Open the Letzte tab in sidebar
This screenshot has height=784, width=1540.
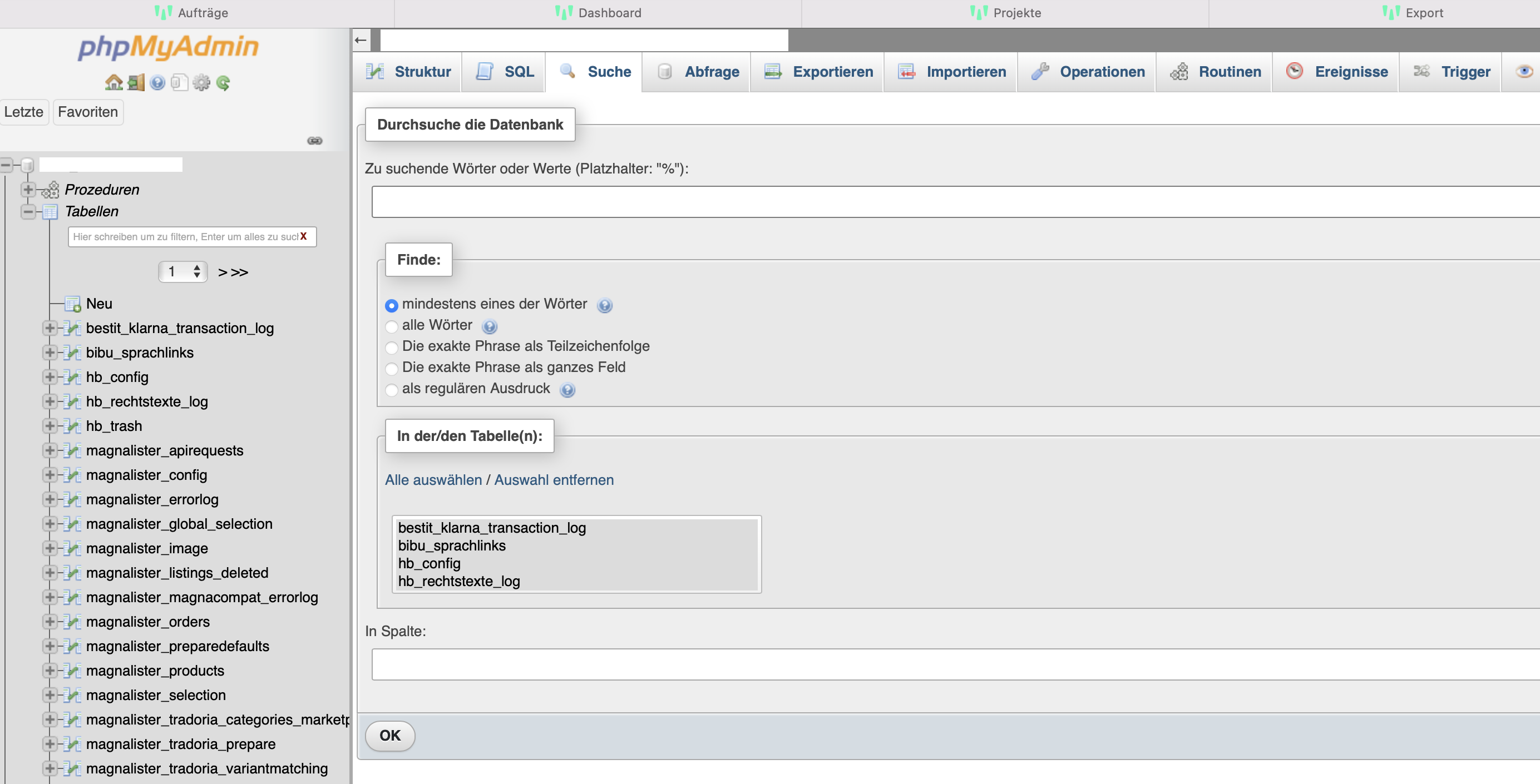(x=24, y=112)
